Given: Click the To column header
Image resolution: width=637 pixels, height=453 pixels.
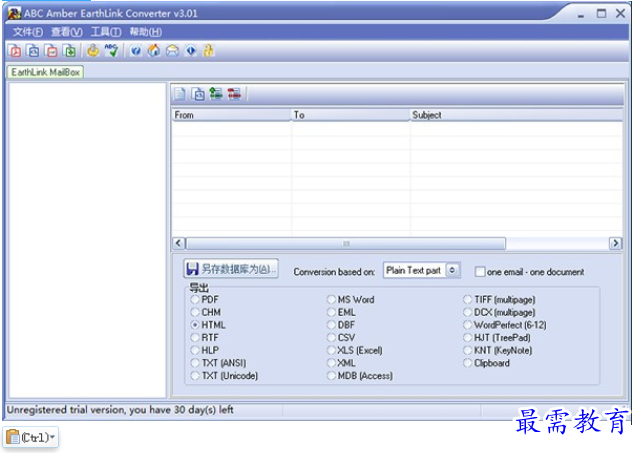Looking at the screenshot, I should pyautogui.click(x=351, y=115).
